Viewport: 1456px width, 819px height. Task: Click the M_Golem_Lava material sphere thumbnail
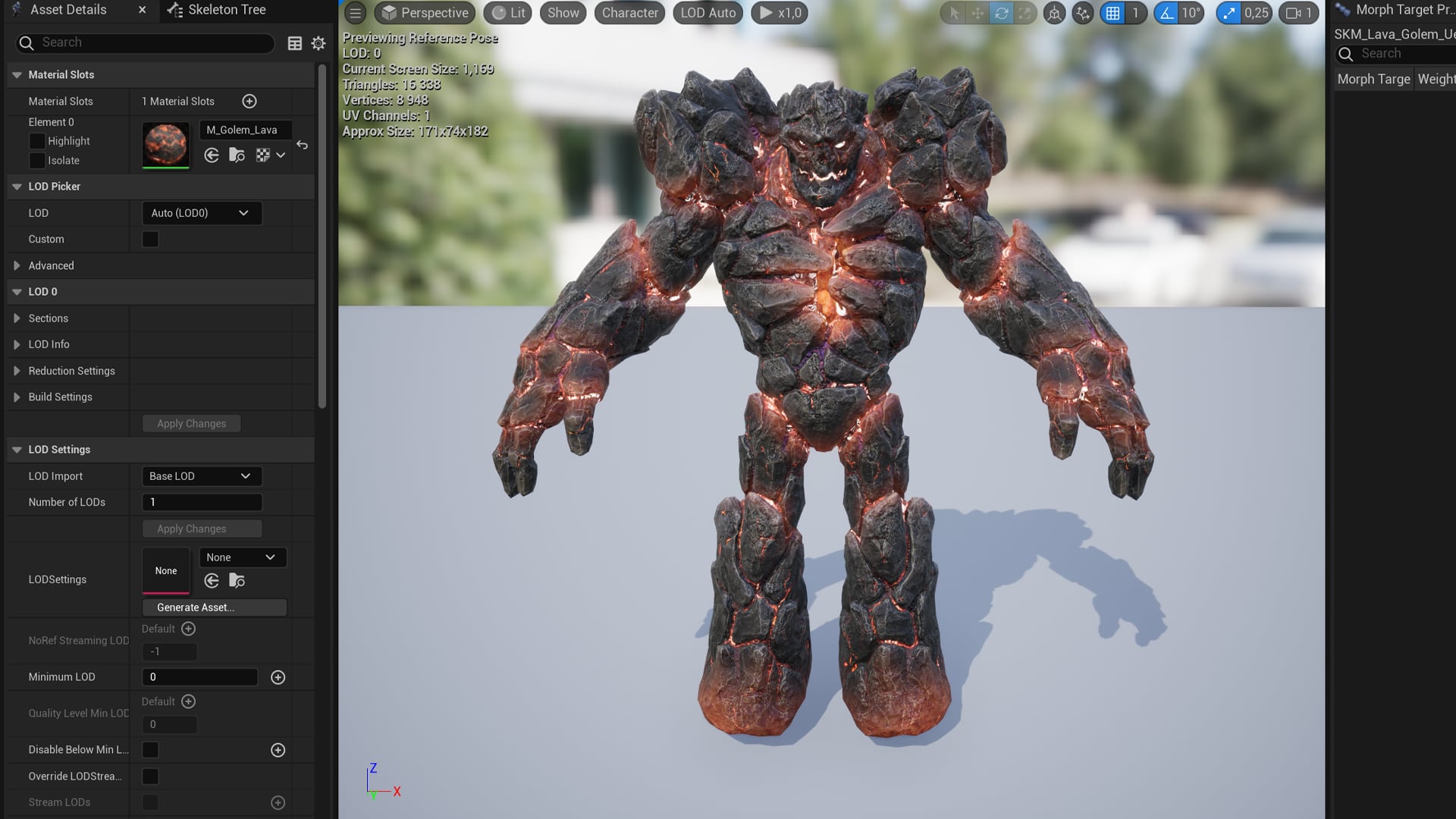tap(165, 145)
